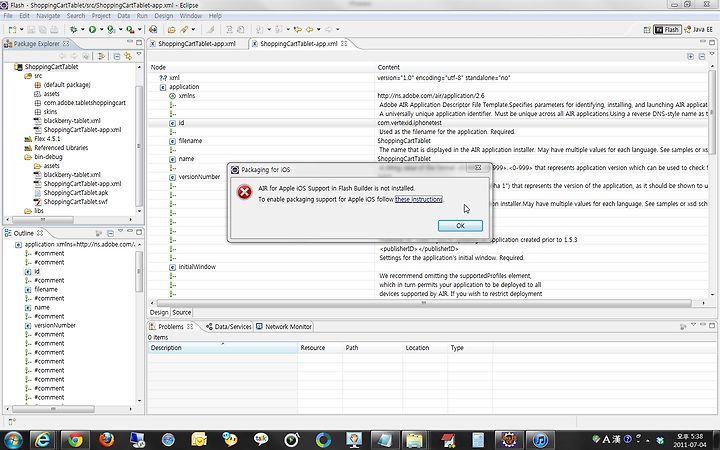Select the xmlns node in the editor

pyautogui.click(x=187, y=96)
